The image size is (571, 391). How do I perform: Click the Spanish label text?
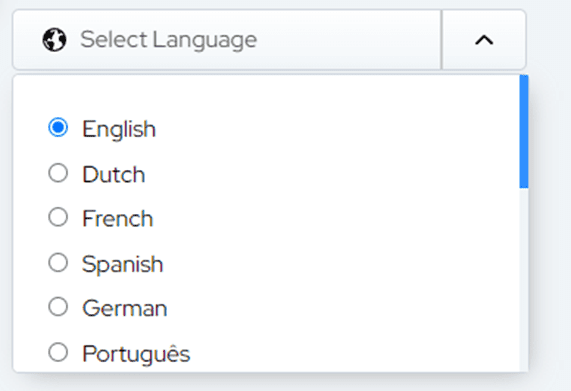pyautogui.click(x=122, y=265)
